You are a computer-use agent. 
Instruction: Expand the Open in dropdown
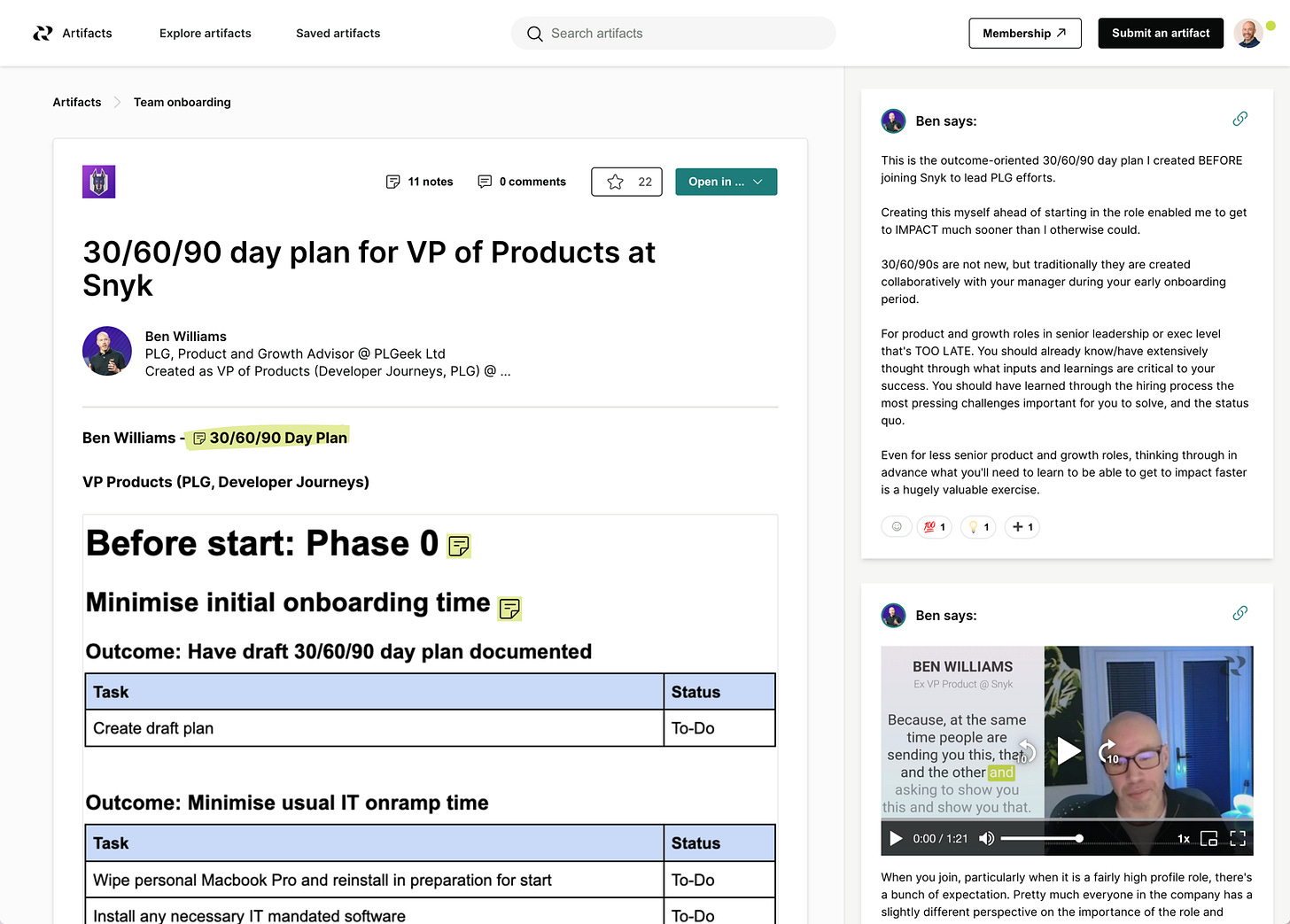[726, 182]
